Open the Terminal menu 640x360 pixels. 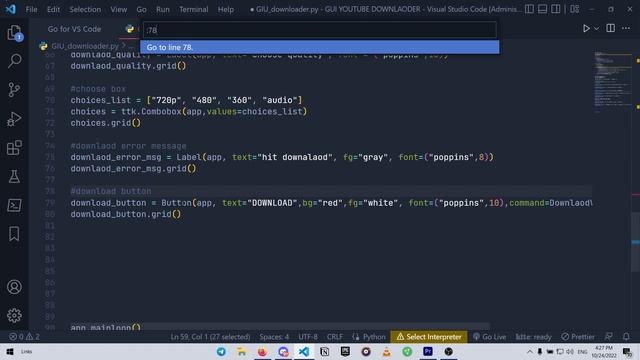coord(193,9)
